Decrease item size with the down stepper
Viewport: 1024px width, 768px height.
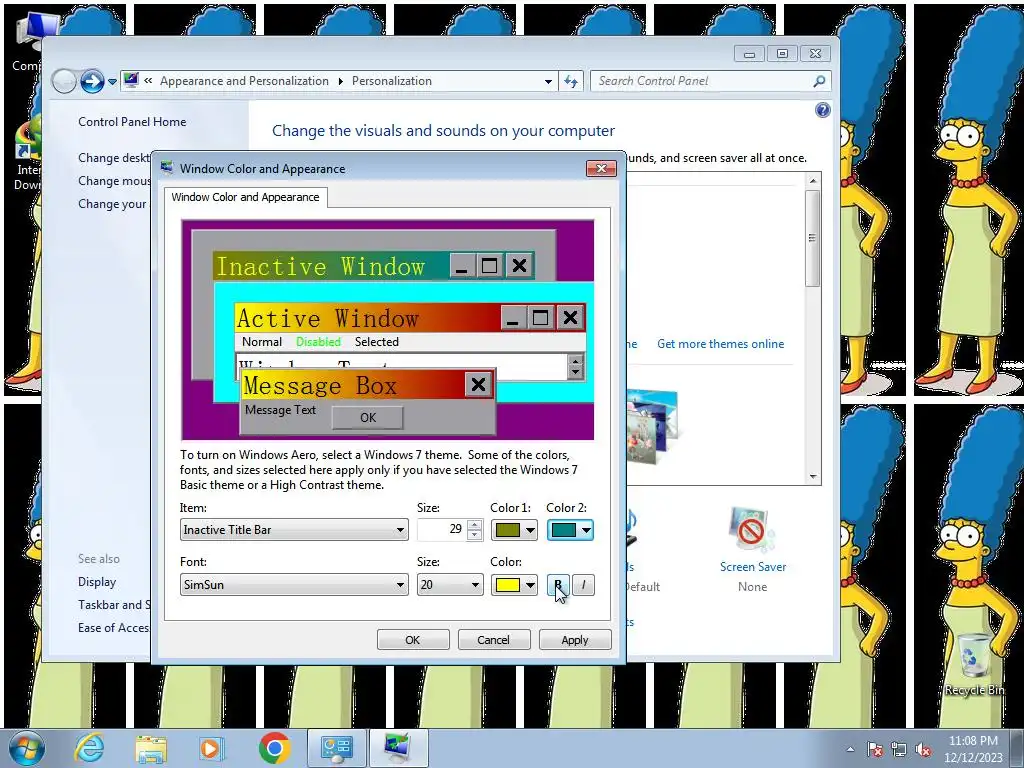click(475, 535)
